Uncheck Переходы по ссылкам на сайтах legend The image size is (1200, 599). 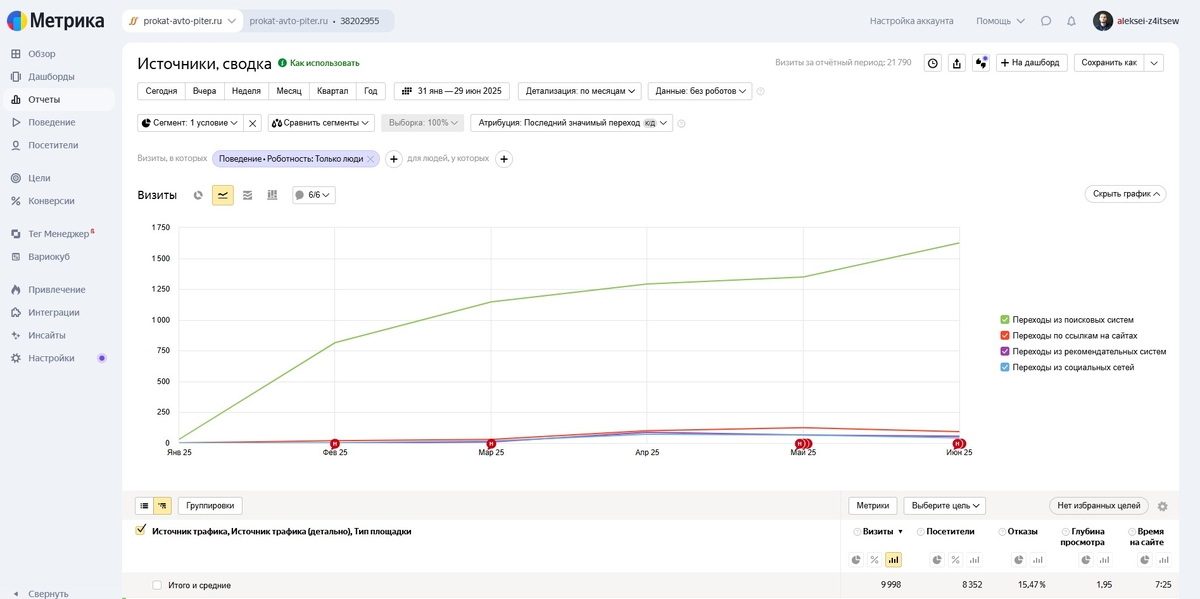(1005, 336)
